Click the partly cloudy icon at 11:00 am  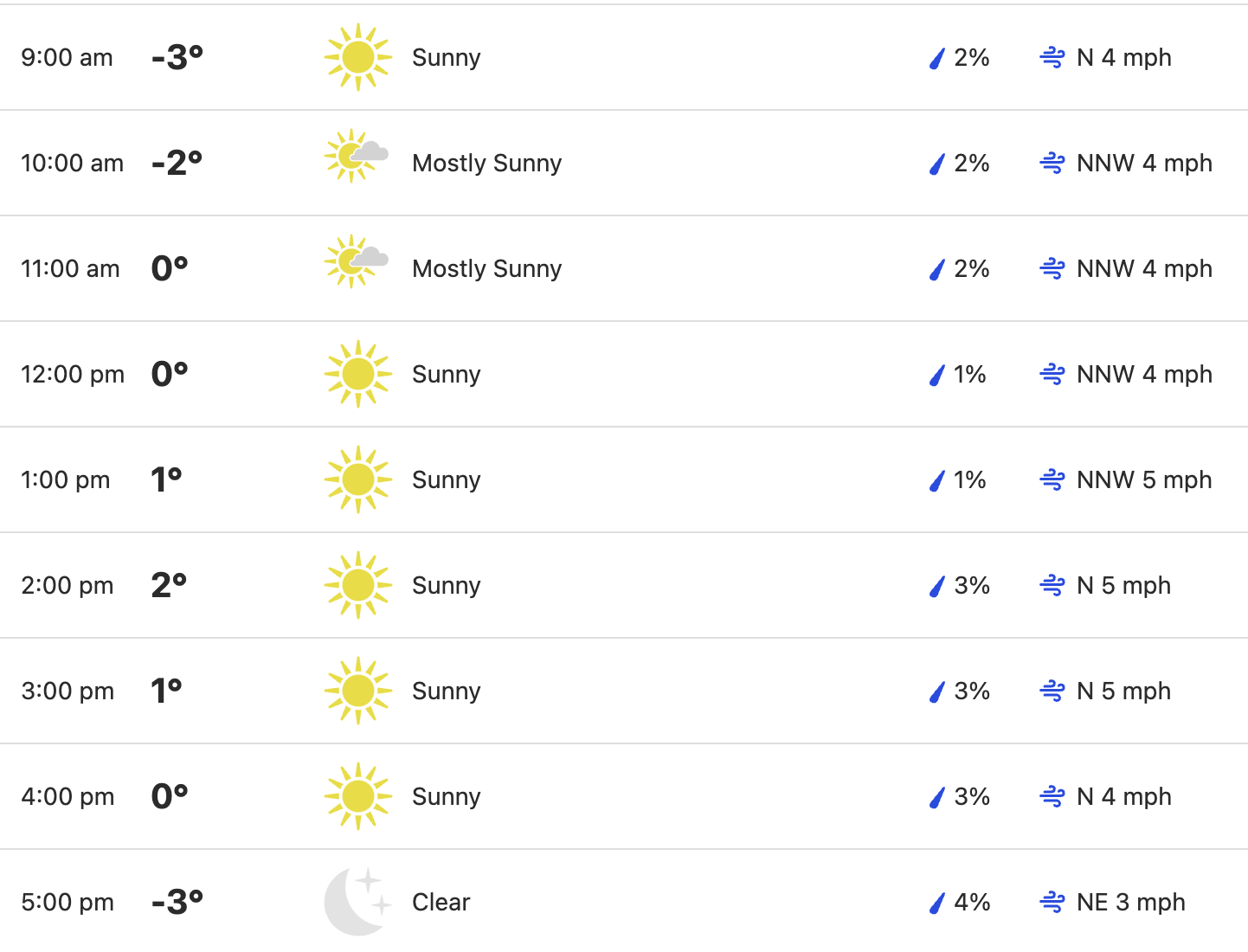357,262
